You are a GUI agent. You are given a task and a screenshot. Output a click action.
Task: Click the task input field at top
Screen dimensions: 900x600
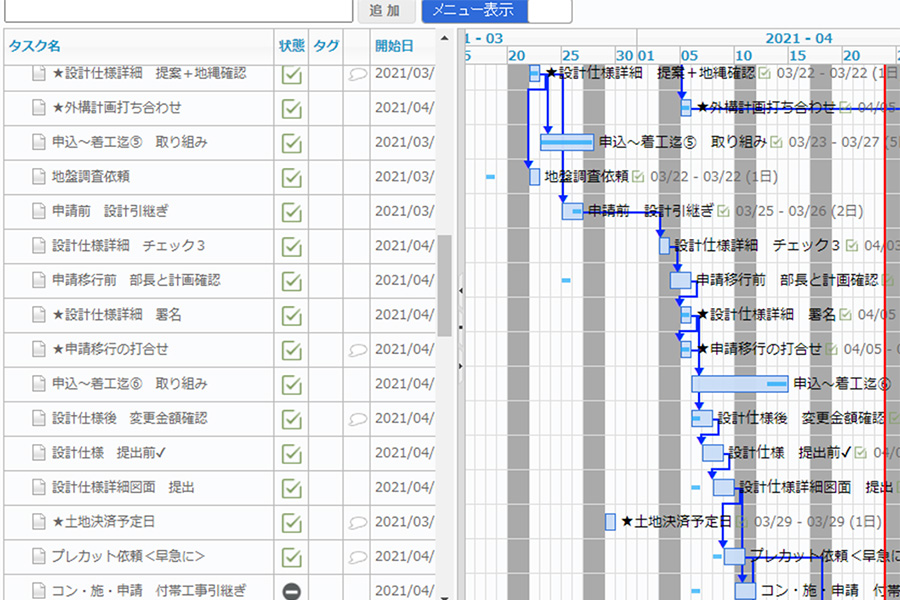pos(178,10)
